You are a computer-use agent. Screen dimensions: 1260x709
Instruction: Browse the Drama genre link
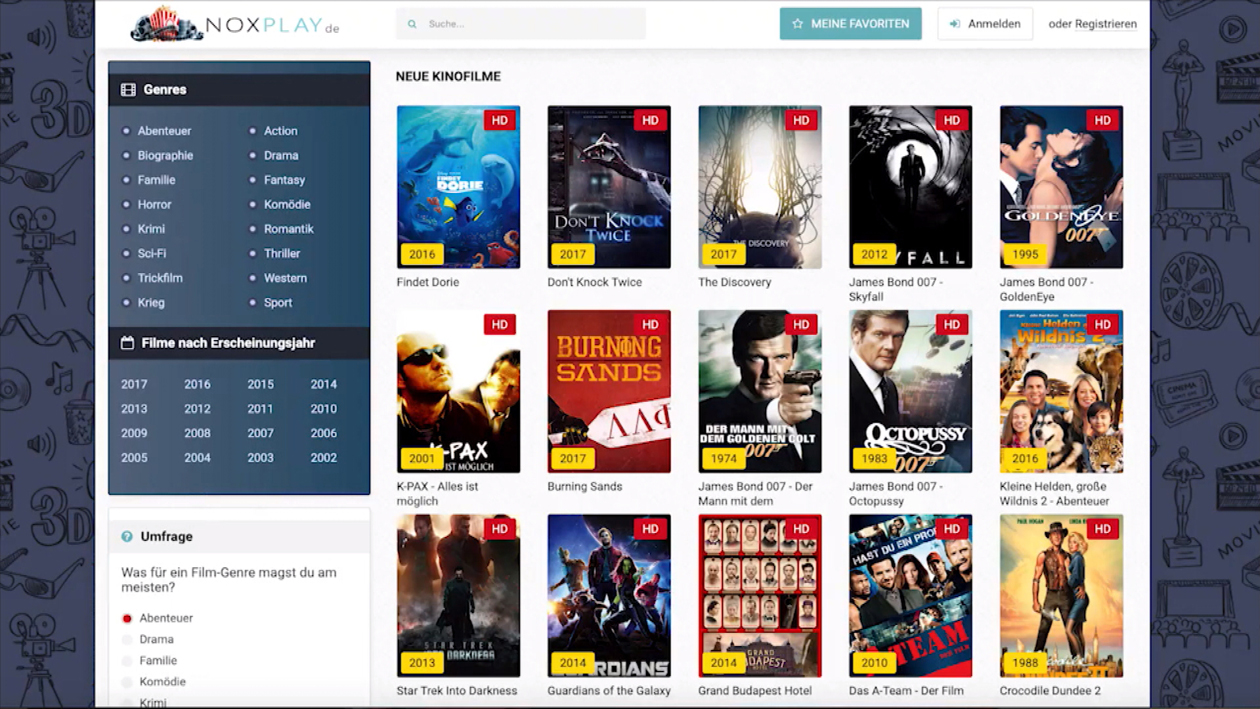pos(281,156)
